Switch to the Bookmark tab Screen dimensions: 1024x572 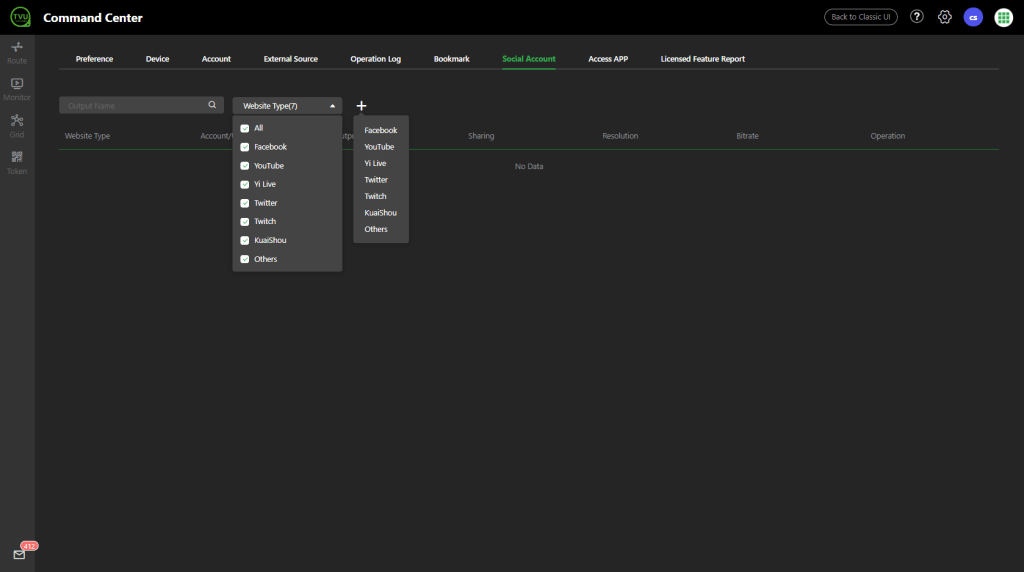(452, 59)
